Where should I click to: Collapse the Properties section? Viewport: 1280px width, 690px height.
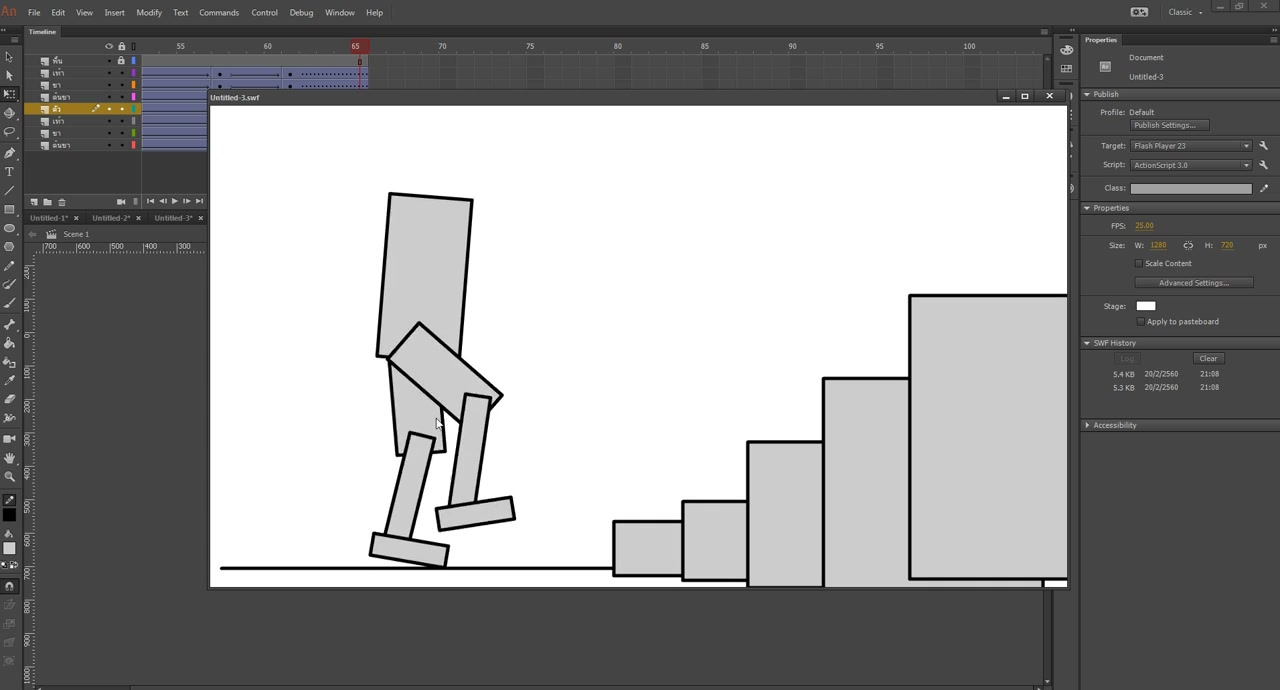1087,208
